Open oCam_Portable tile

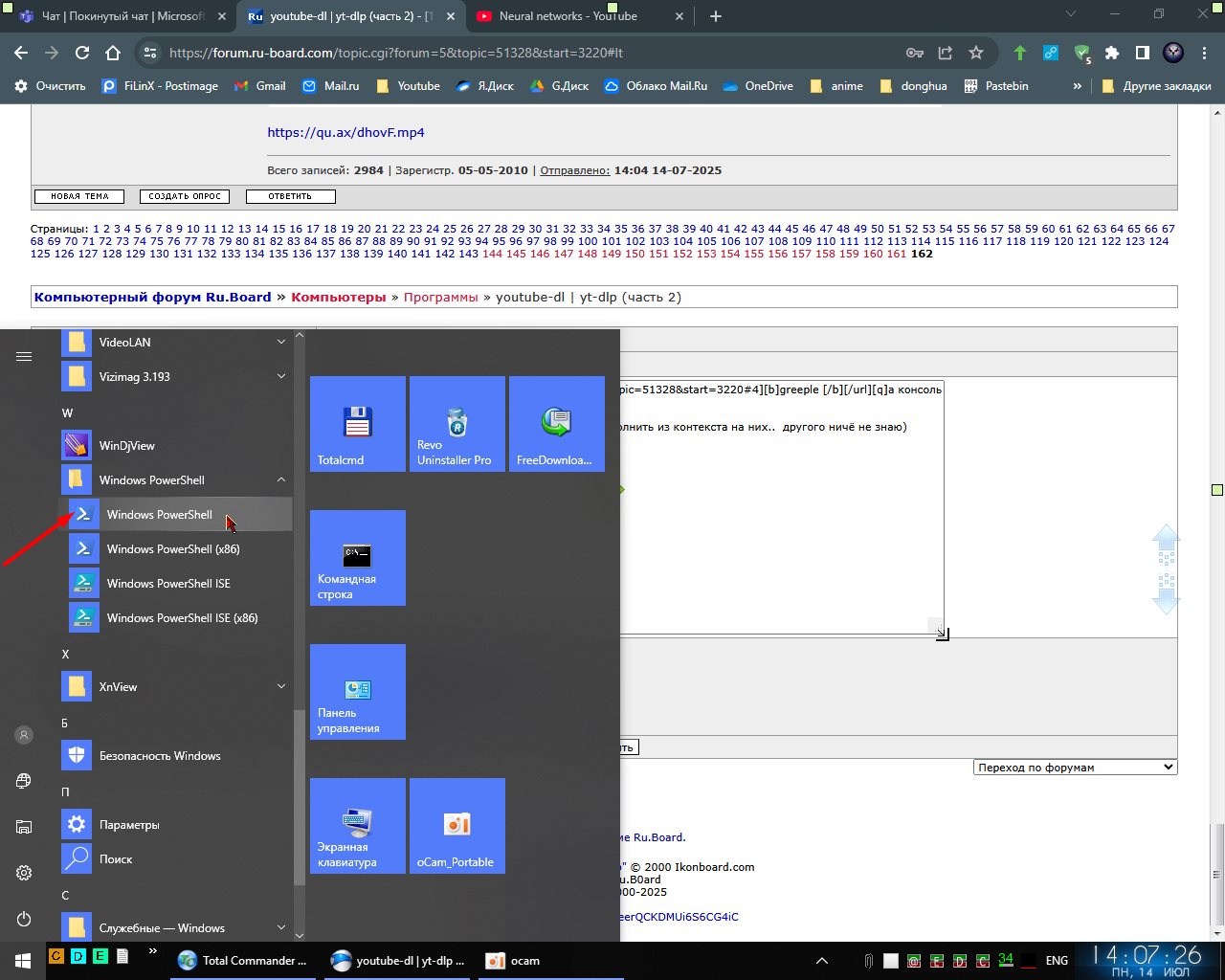(x=457, y=826)
